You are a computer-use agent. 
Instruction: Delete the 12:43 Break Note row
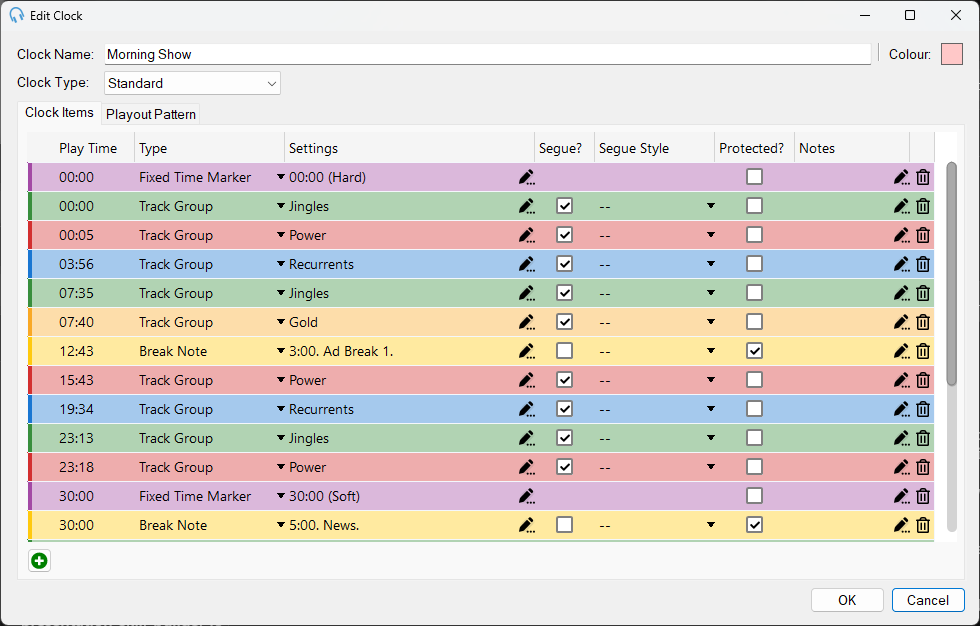923,352
